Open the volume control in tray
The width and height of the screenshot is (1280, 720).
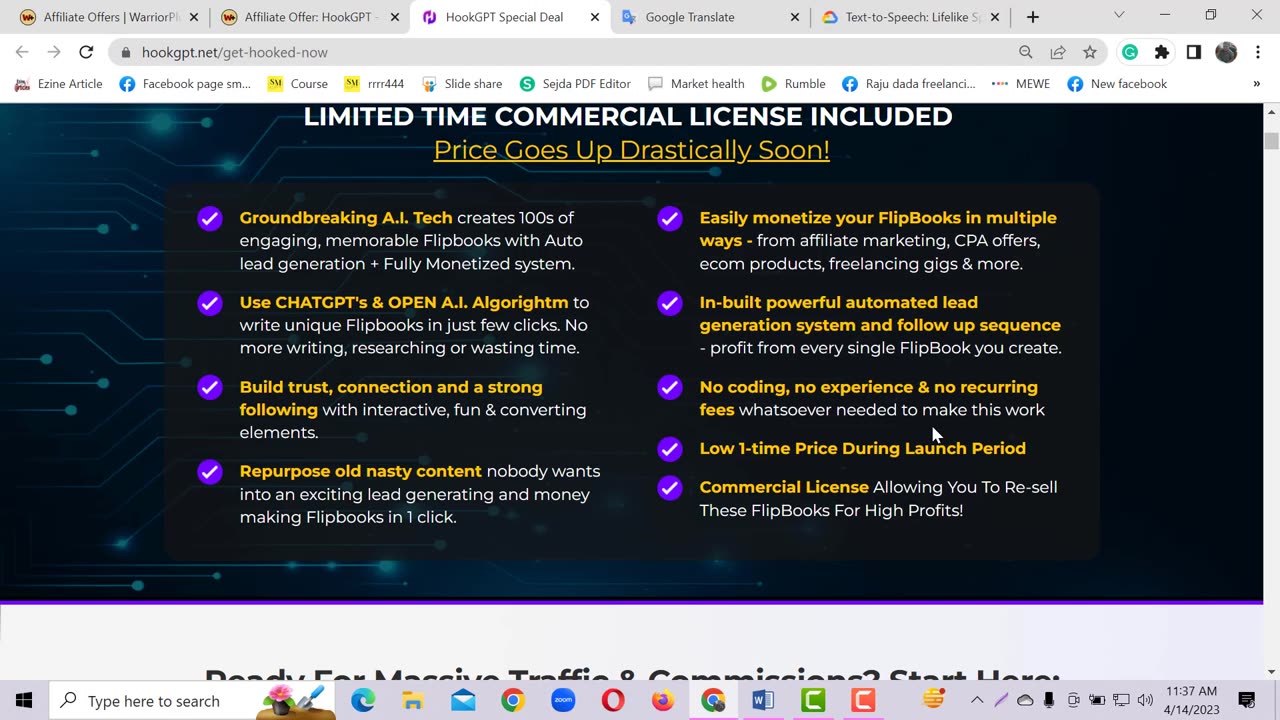[x=1145, y=700]
